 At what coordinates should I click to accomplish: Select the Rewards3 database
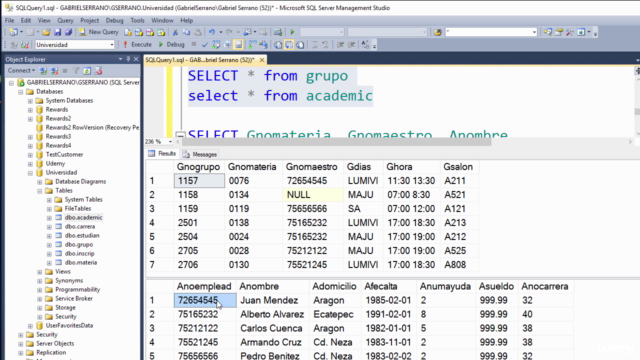click(x=58, y=136)
